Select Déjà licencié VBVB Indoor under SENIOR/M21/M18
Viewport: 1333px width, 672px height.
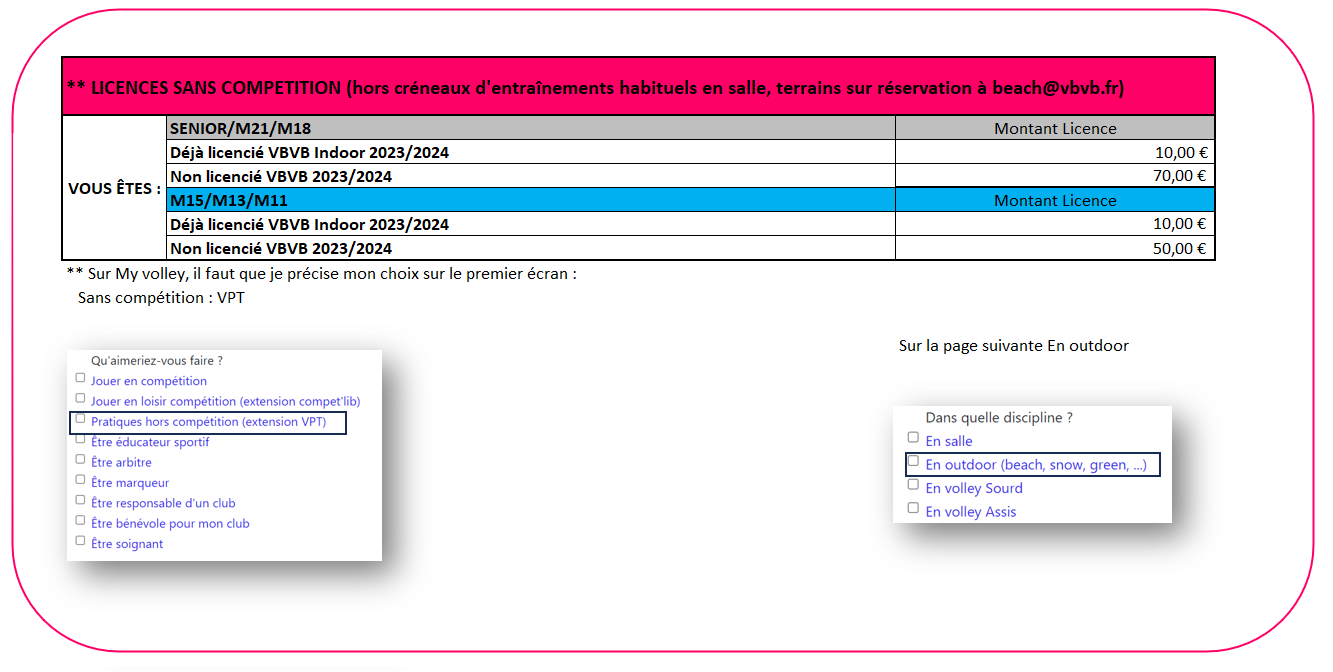pos(531,152)
